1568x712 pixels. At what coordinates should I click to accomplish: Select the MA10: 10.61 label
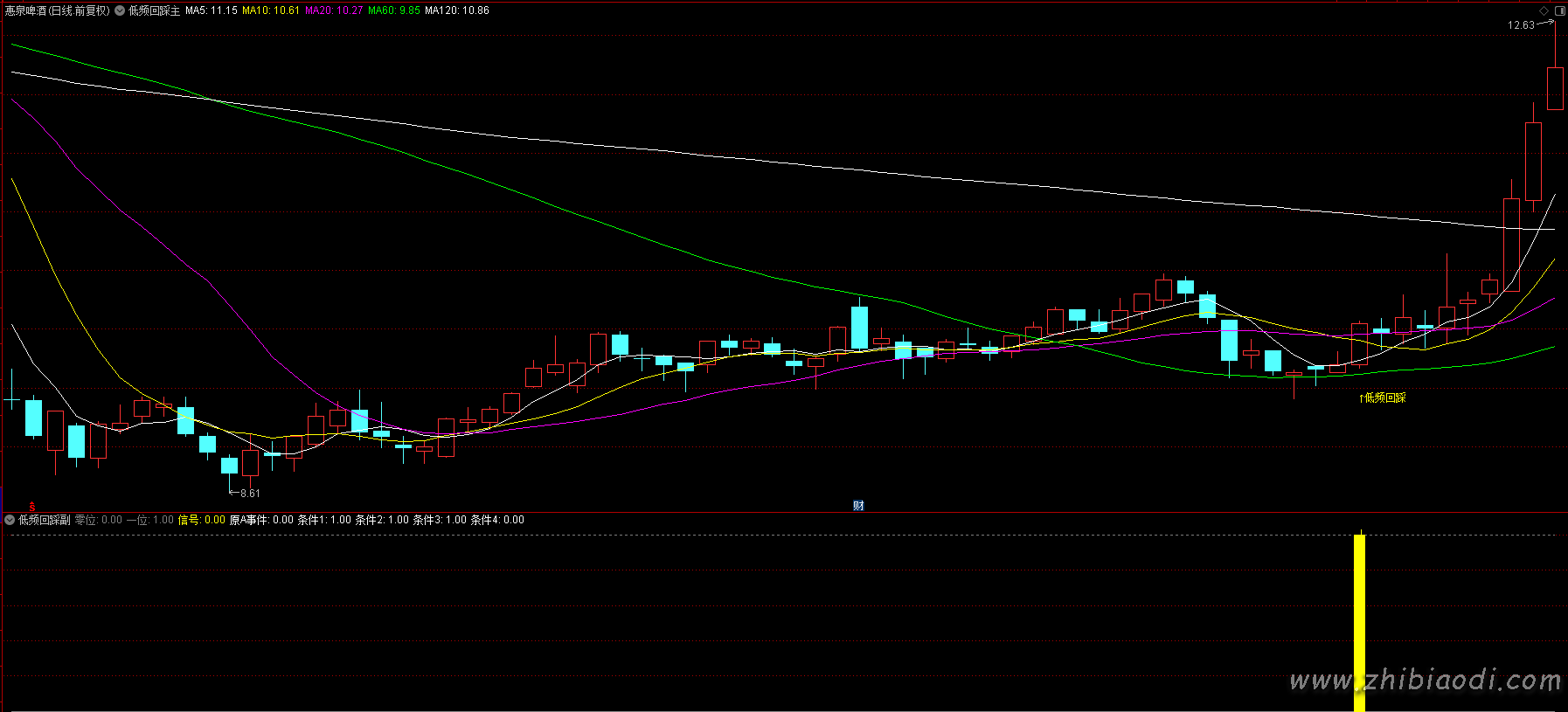(271, 10)
